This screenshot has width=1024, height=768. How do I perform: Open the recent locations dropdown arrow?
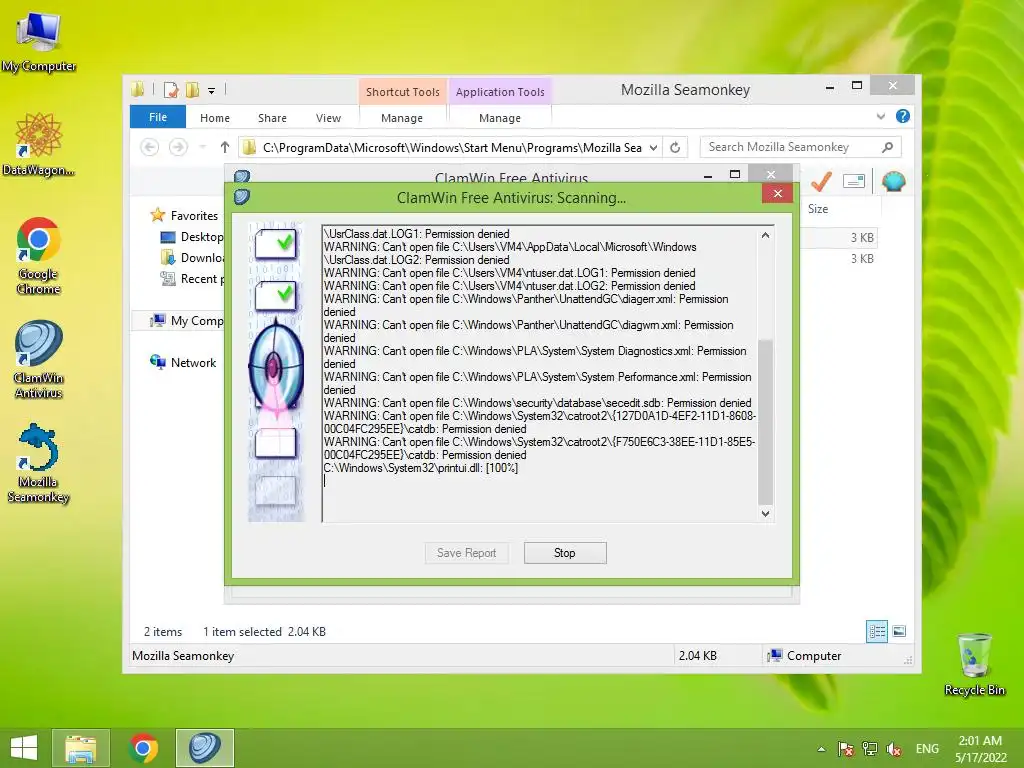(202, 148)
